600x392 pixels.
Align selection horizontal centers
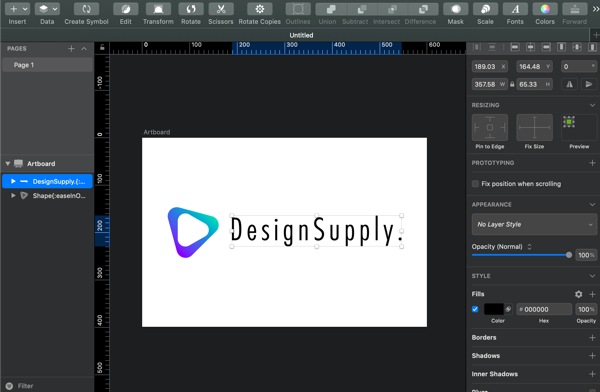pos(530,47)
